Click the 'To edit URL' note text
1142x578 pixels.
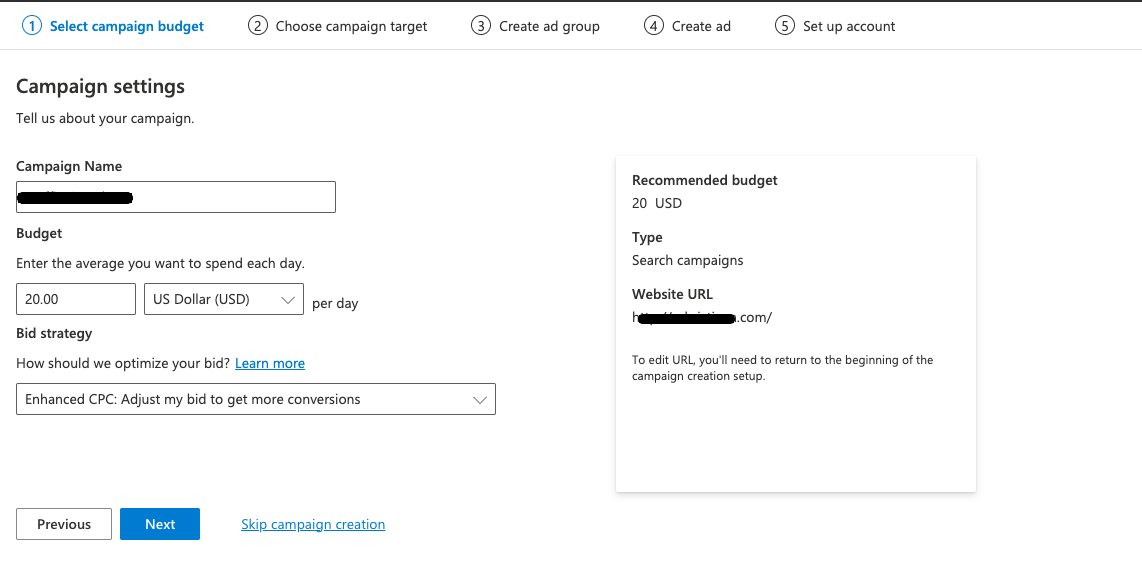[x=782, y=368]
